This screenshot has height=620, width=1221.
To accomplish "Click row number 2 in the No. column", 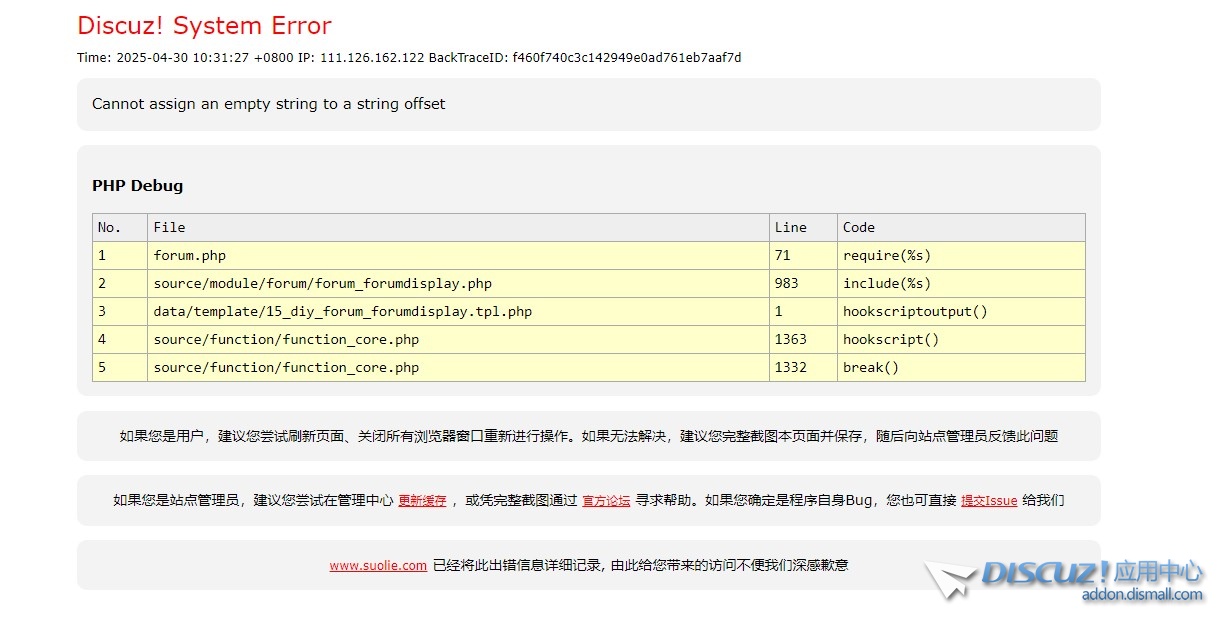I will pos(120,283).
